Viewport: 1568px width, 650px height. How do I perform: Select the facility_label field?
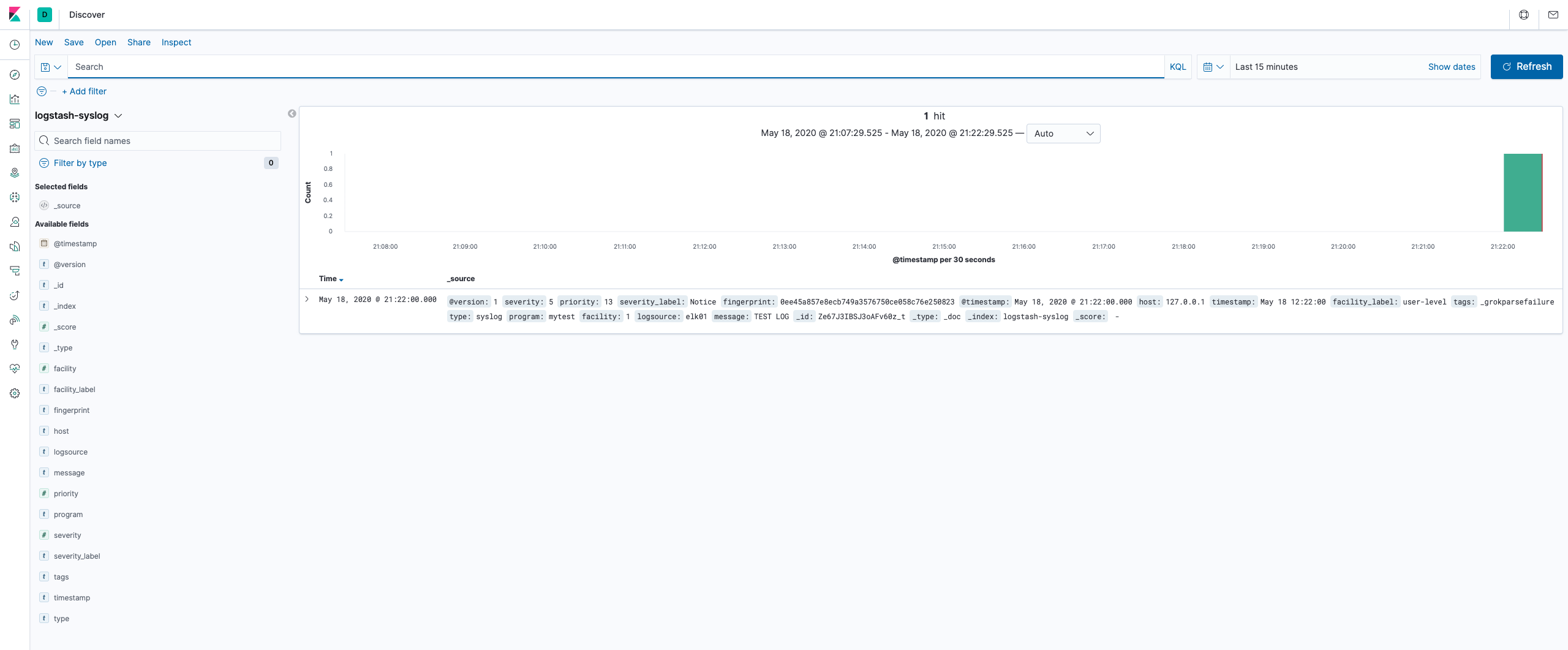click(74, 390)
